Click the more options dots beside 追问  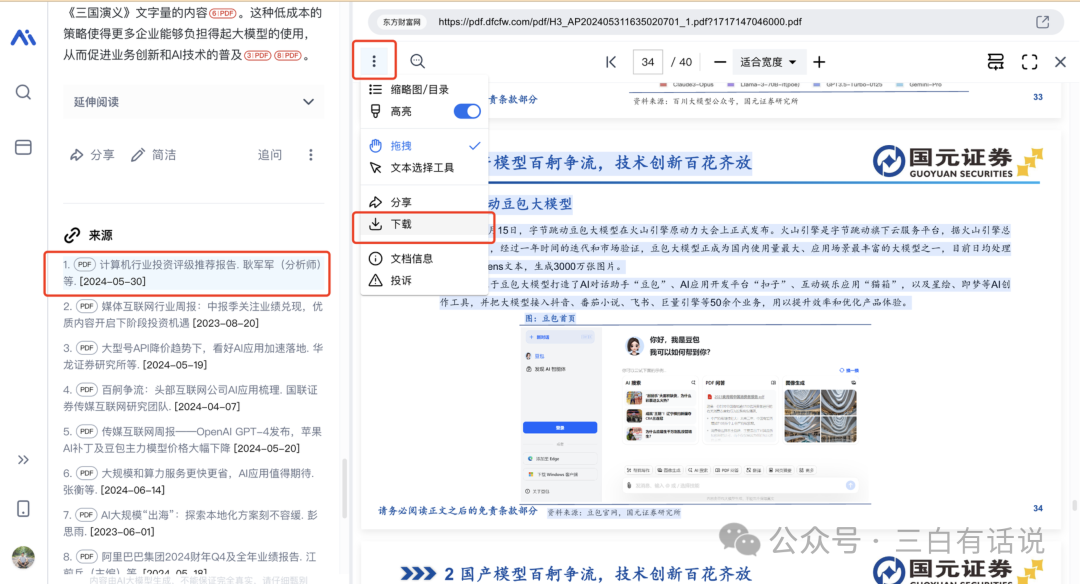tap(311, 155)
